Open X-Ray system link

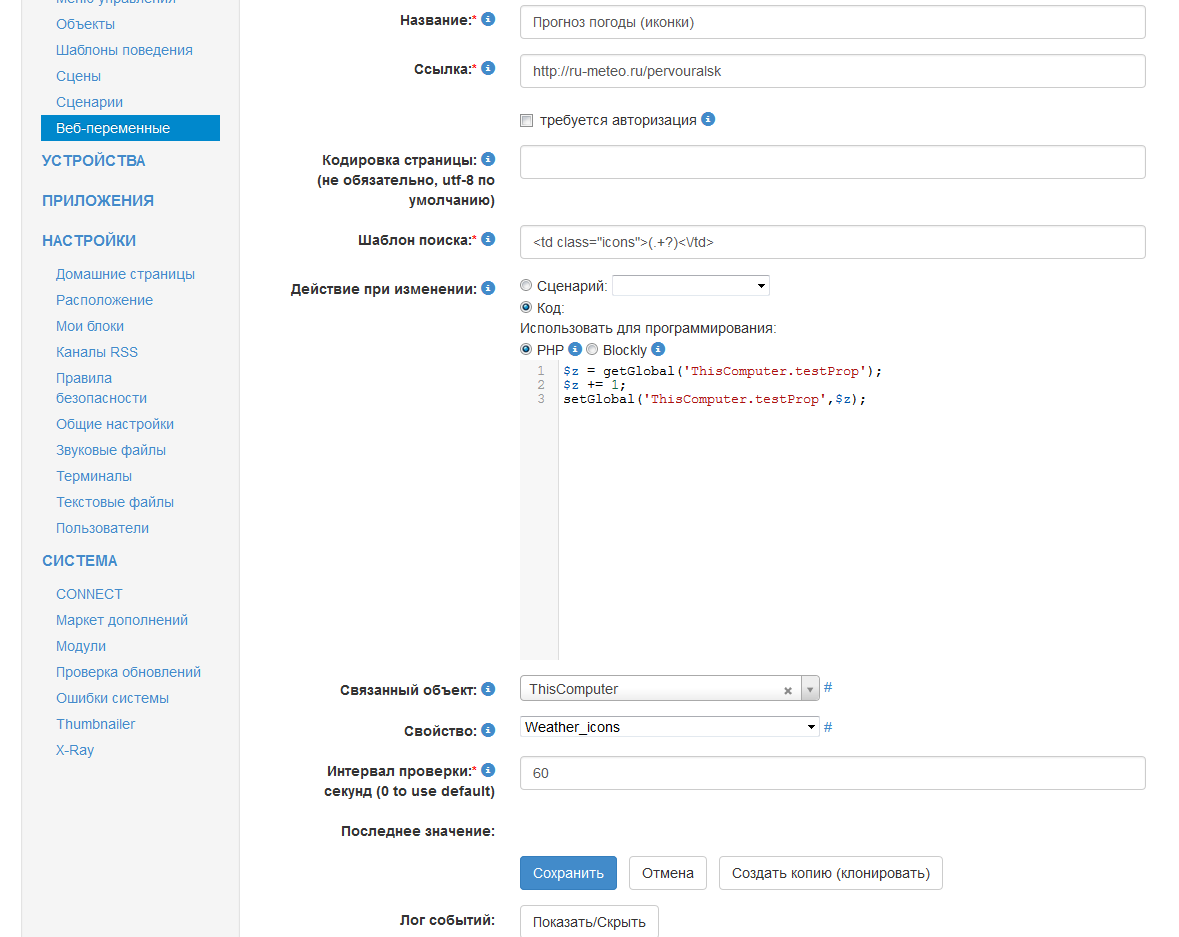(74, 750)
